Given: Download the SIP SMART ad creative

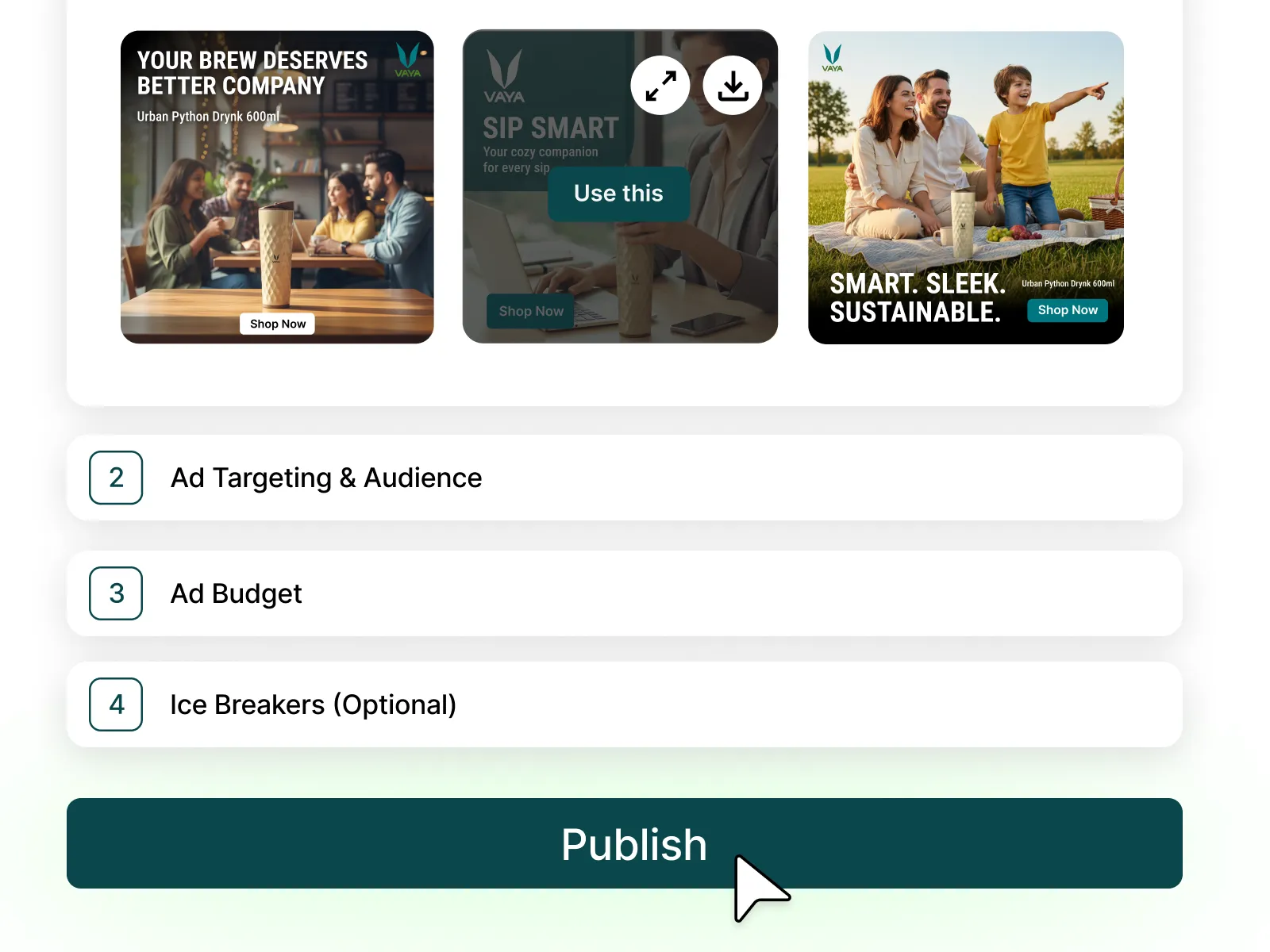Looking at the screenshot, I should pyautogui.click(x=733, y=86).
